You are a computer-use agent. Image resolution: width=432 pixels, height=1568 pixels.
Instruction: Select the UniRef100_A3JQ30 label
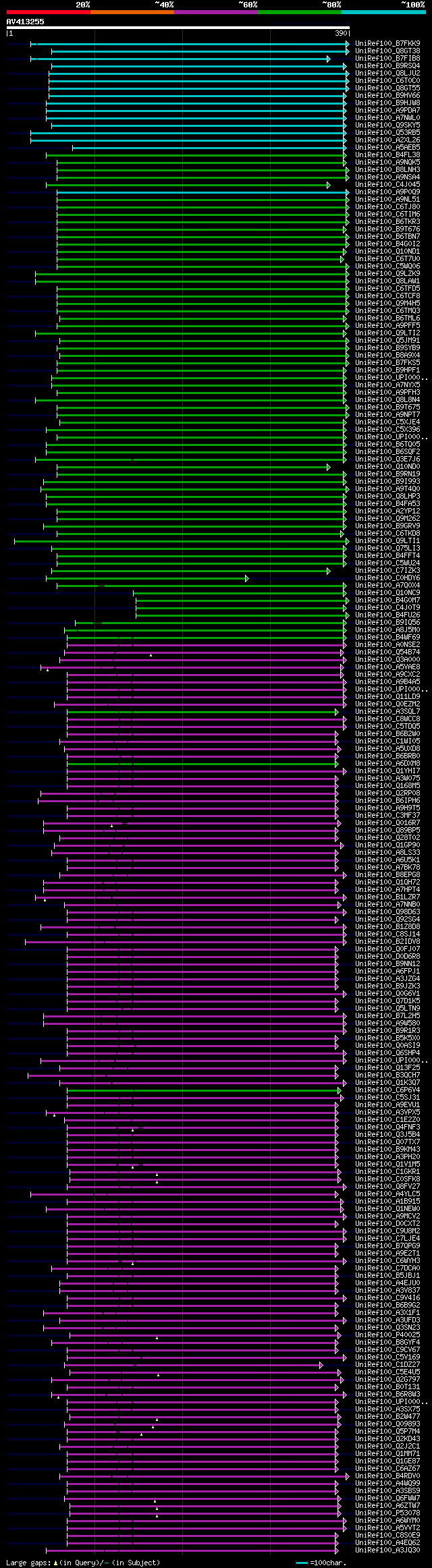pos(387,1550)
